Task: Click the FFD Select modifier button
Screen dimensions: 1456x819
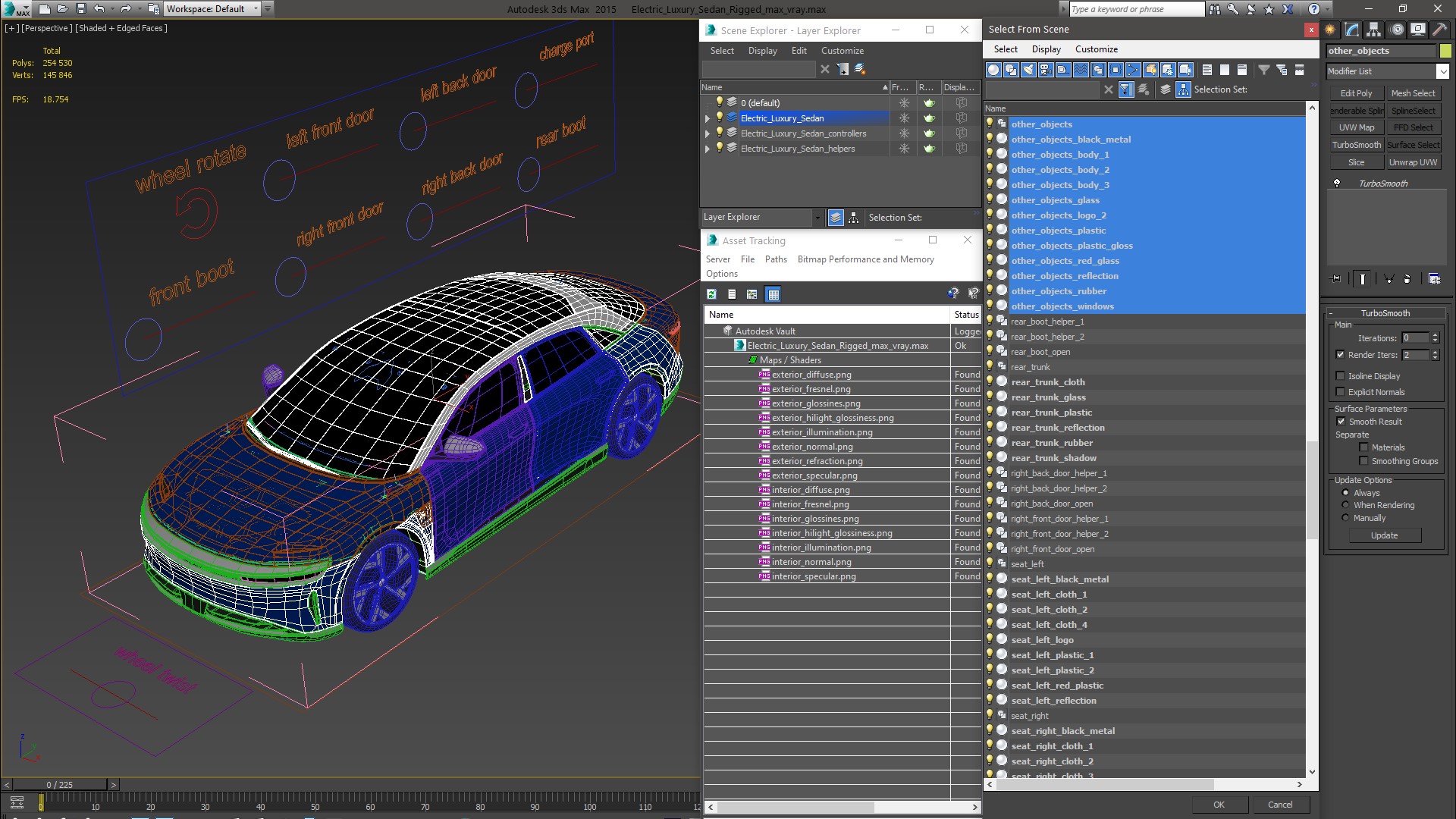Action: point(1413,127)
